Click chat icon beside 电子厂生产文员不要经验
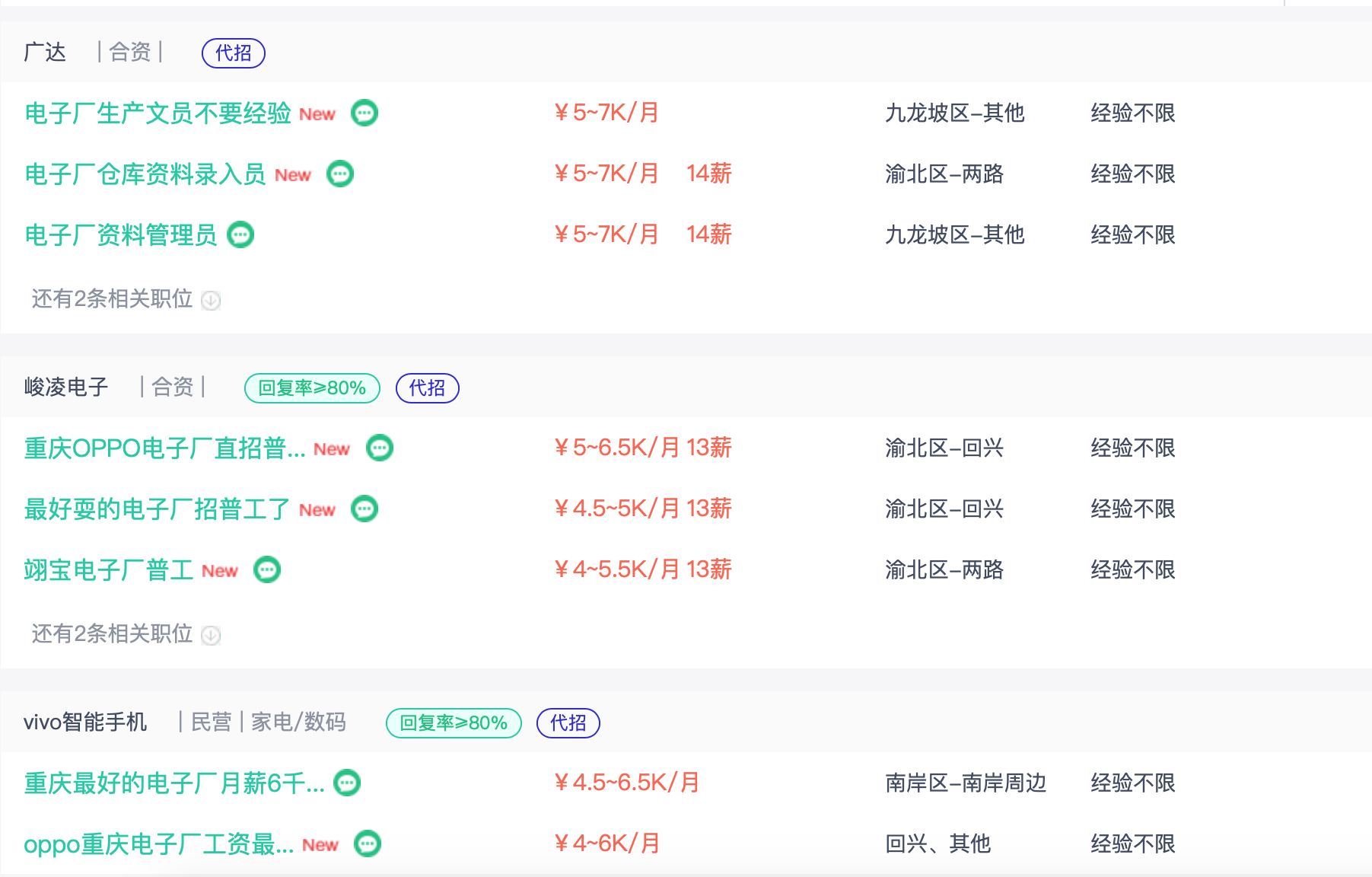The height and width of the screenshot is (877, 1372). tap(364, 113)
